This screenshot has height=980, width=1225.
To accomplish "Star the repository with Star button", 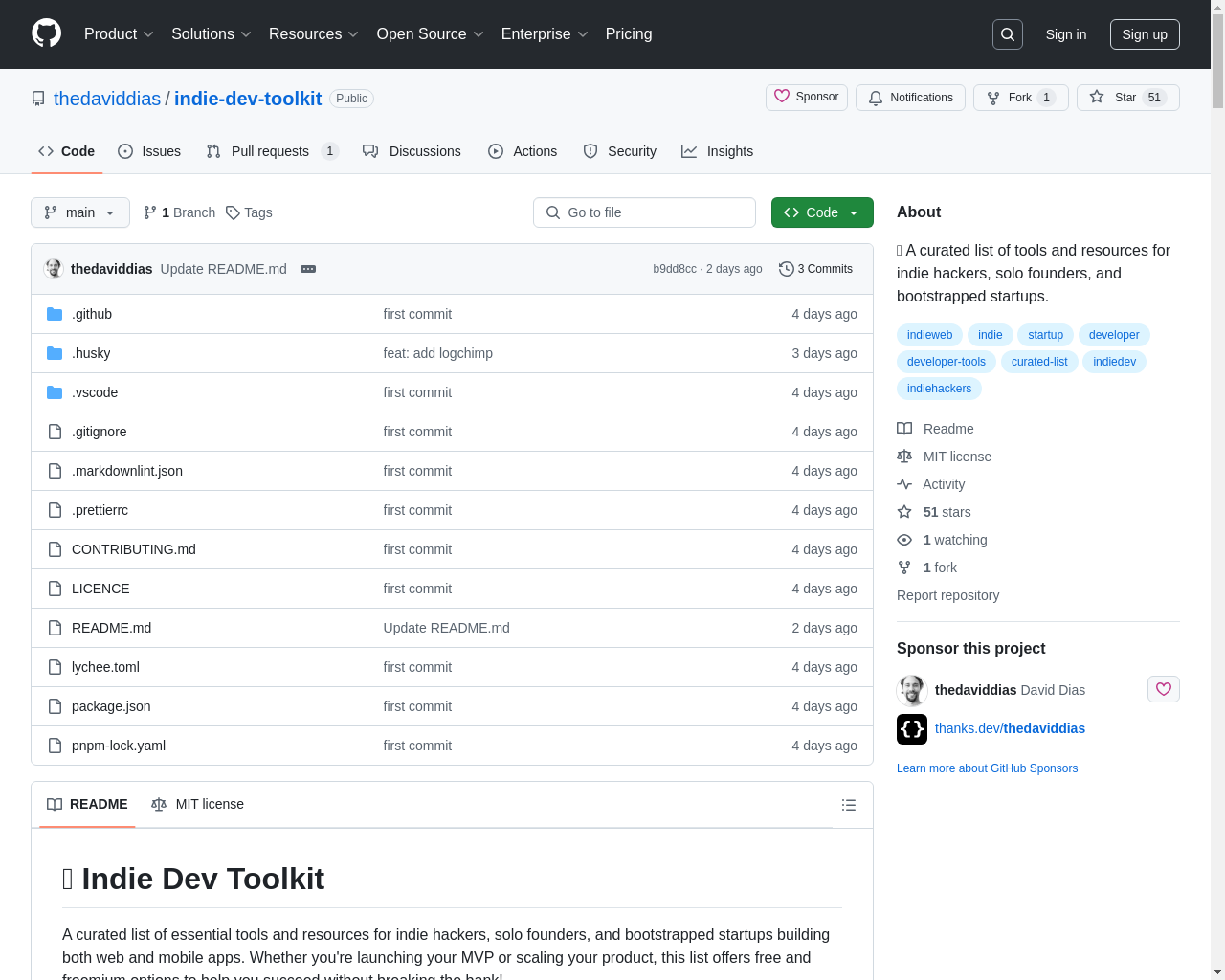I will point(1128,98).
